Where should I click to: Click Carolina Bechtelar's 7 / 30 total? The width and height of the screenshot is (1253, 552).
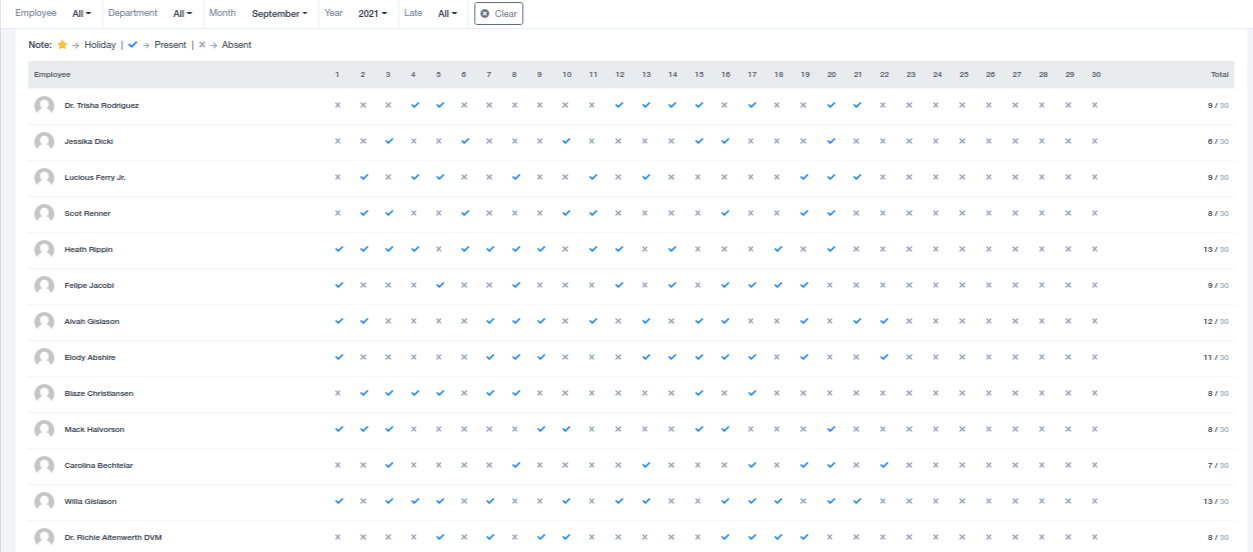pos(1218,466)
